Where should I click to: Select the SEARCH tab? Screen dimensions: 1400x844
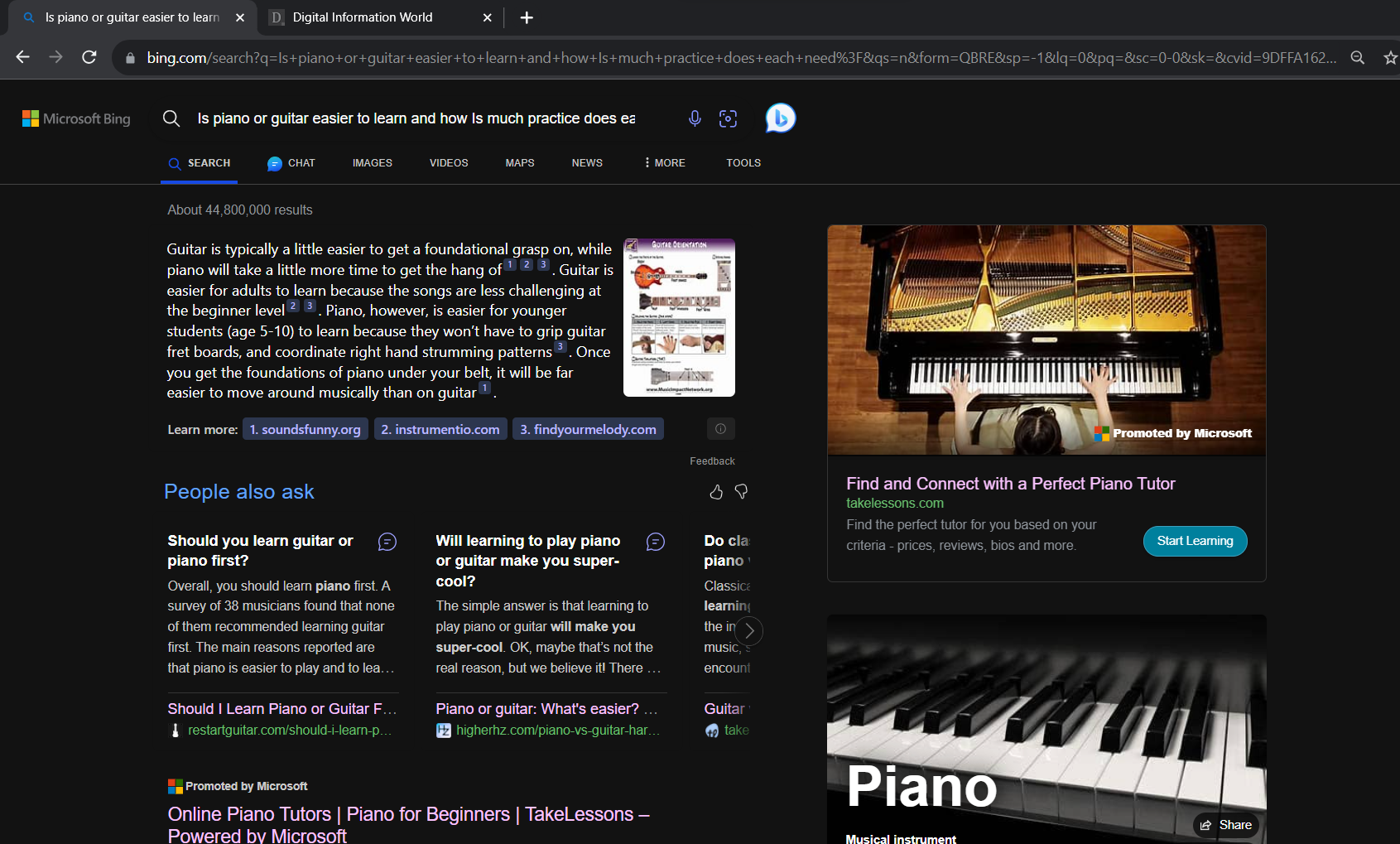coord(200,163)
